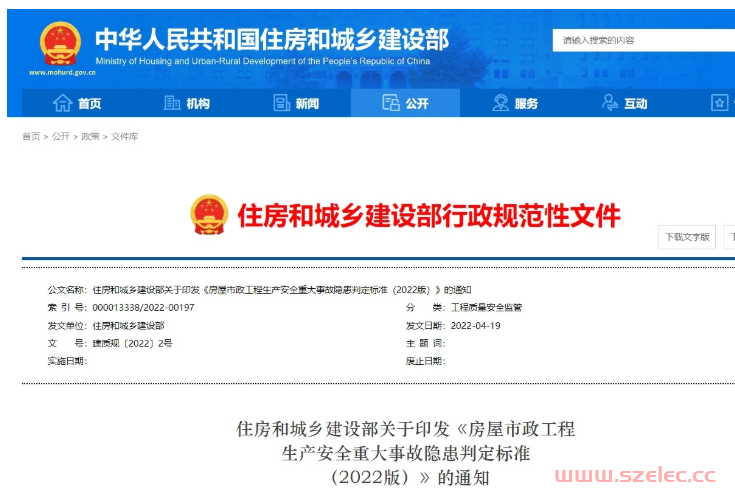
Task: Open the 公开 navigation tab
Action: (x=405, y=103)
